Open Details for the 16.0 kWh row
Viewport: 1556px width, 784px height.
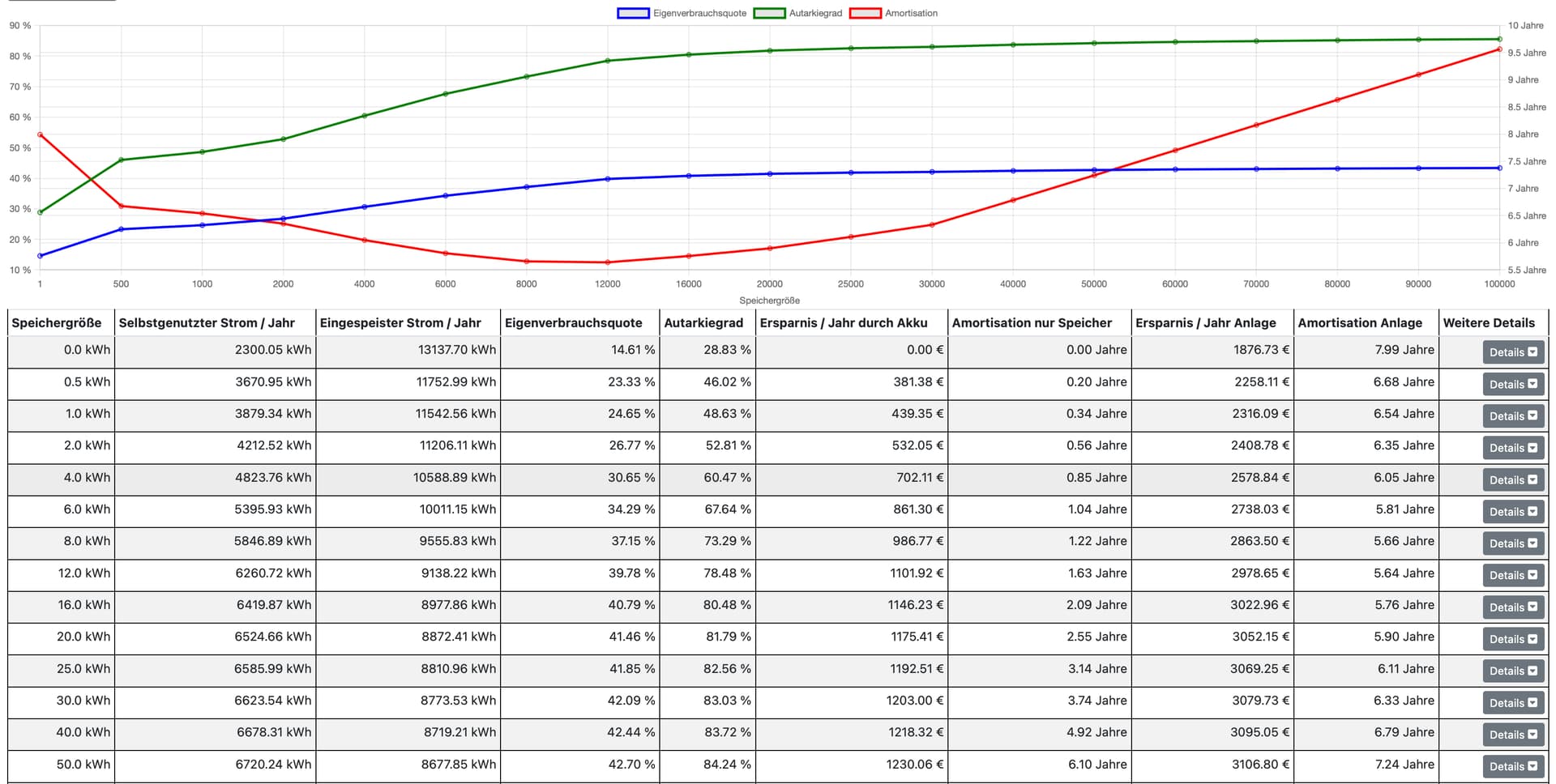1512,607
